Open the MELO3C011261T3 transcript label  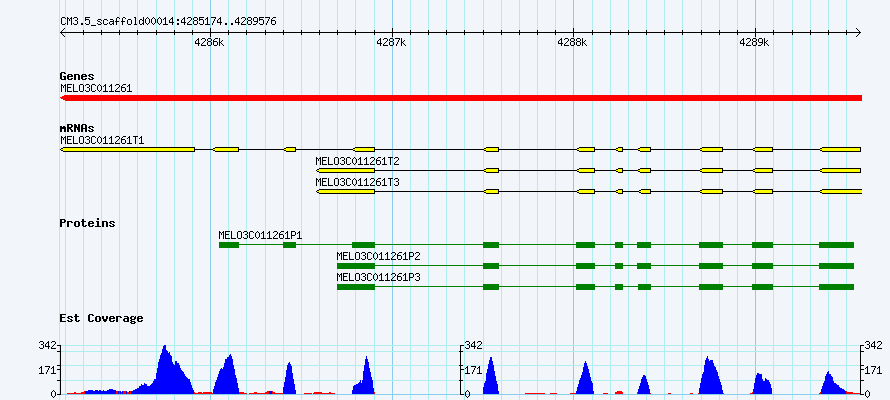click(x=358, y=182)
